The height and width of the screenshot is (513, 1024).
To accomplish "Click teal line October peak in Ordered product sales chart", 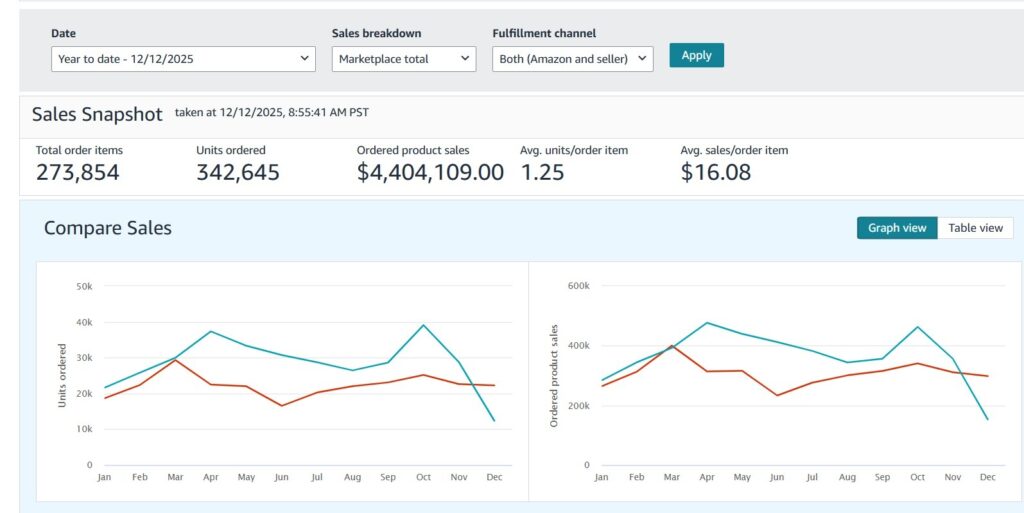I will pos(918,327).
